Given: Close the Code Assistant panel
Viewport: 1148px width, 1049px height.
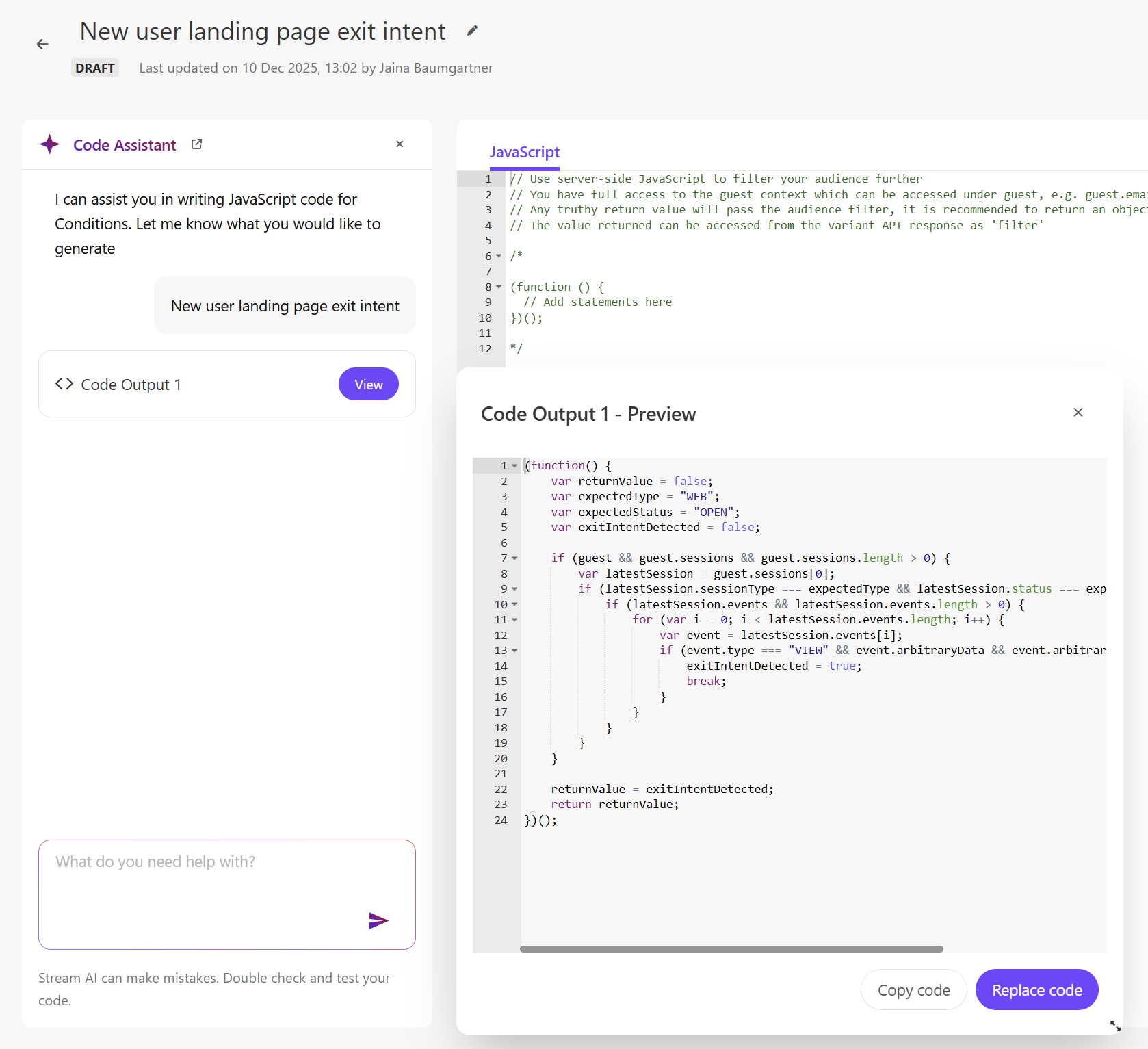Looking at the screenshot, I should (400, 144).
